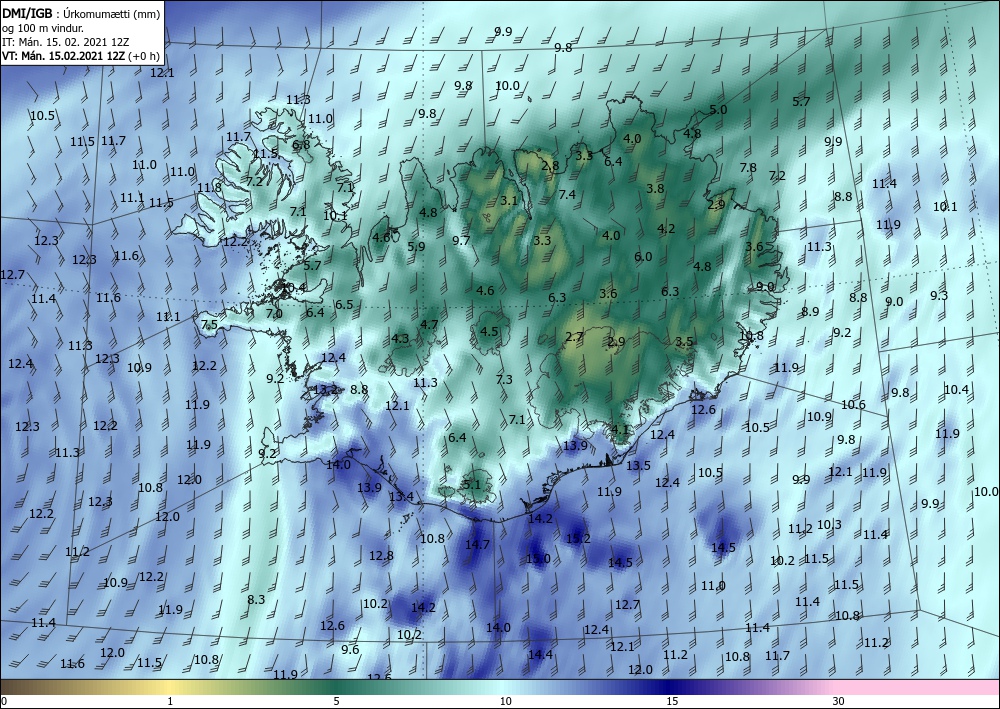Screen dimensions: 1000x709
Task: Click the map value '4.2'
Action: (x=666, y=228)
